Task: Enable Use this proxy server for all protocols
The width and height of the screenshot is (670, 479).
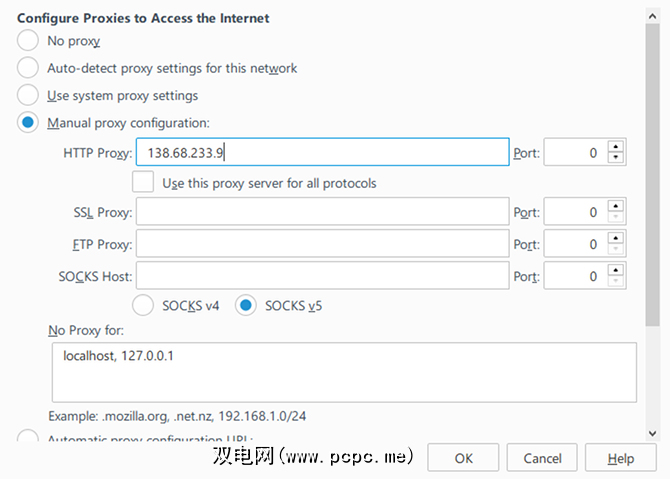Action: 144,182
